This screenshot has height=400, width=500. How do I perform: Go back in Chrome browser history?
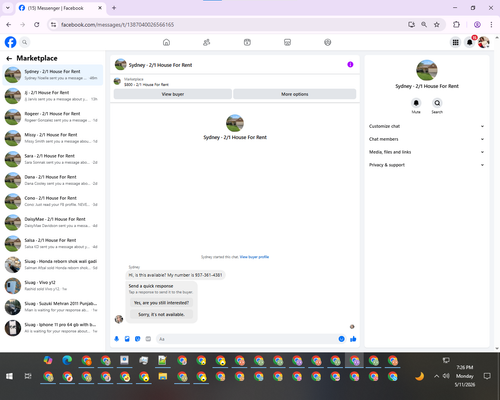tap(9, 24)
